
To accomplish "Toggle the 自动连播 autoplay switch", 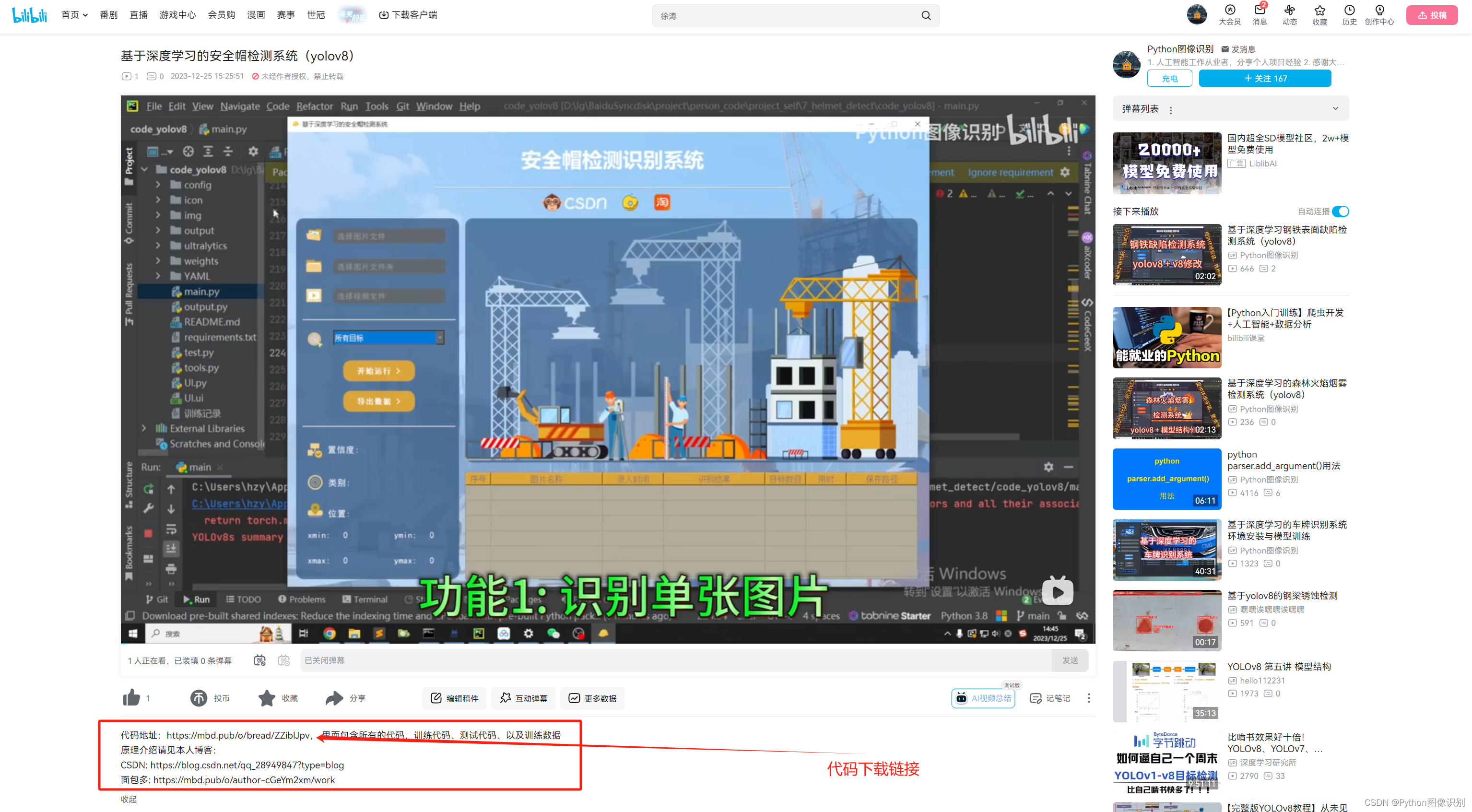I will click(1340, 212).
